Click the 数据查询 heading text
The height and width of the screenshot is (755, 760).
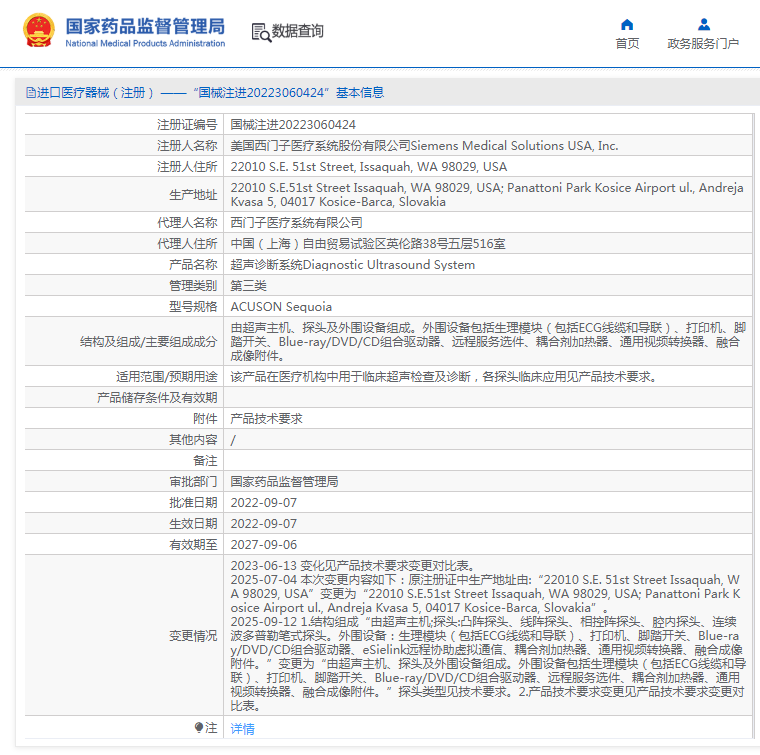coord(298,32)
